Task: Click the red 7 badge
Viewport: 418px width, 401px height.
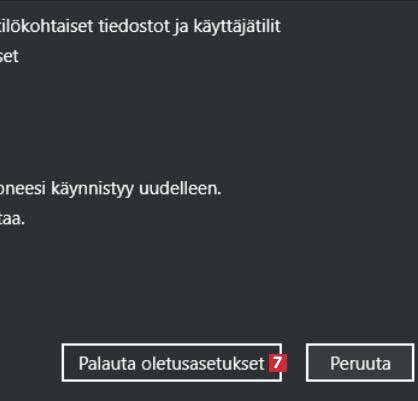Action: tap(278, 363)
